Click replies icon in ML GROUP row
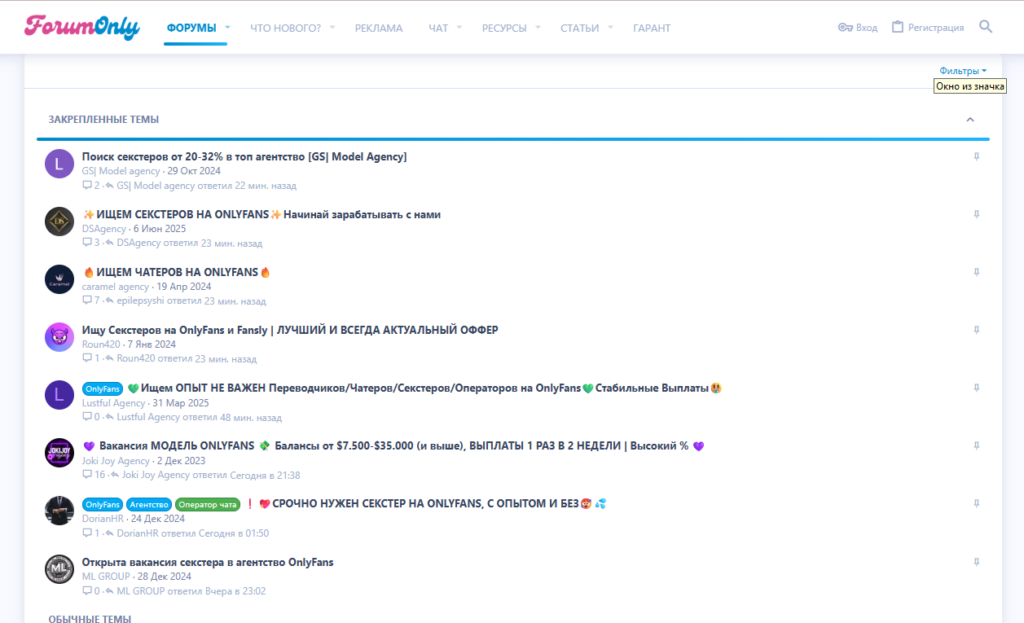Image resolution: width=1024 pixels, height=623 pixels. pyautogui.click(x=87, y=591)
